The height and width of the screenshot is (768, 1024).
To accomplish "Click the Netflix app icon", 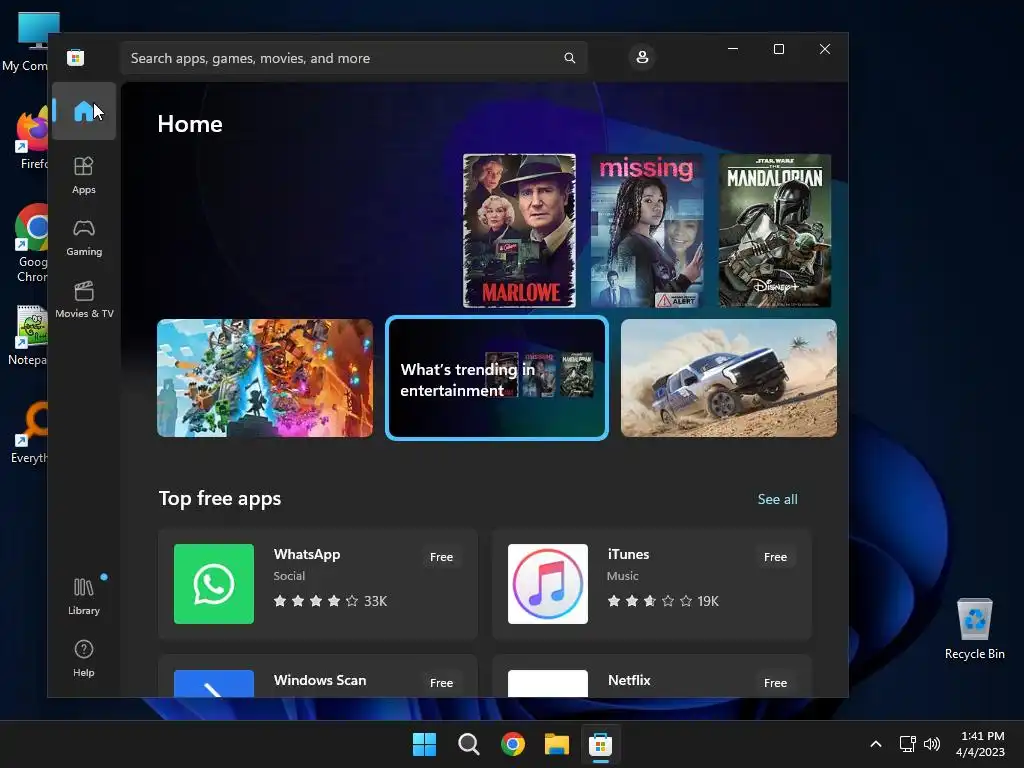I will [x=548, y=683].
